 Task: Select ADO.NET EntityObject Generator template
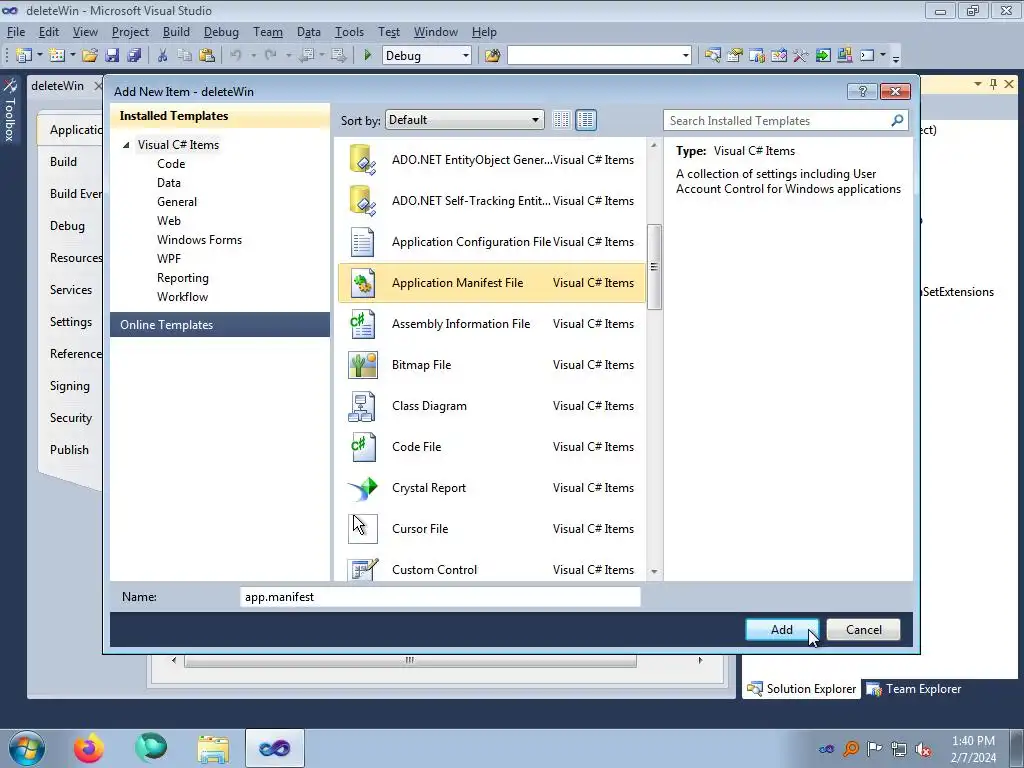492,160
